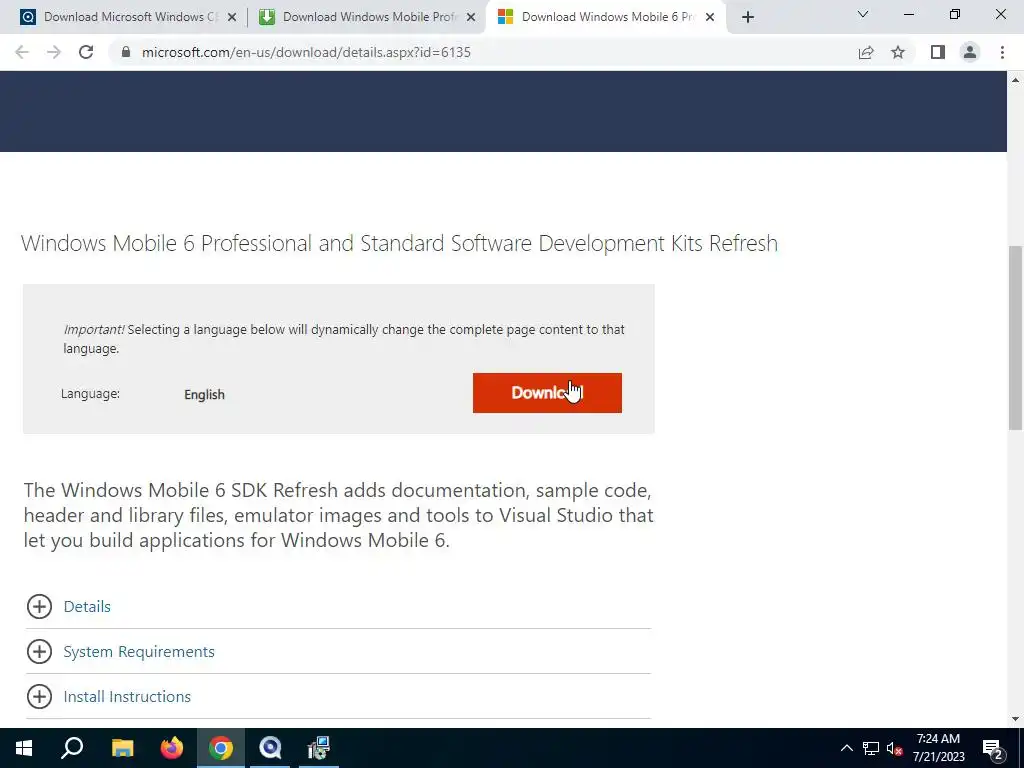The height and width of the screenshot is (768, 1024).
Task: Open Chrome three-dot menu
Action: point(1002,52)
